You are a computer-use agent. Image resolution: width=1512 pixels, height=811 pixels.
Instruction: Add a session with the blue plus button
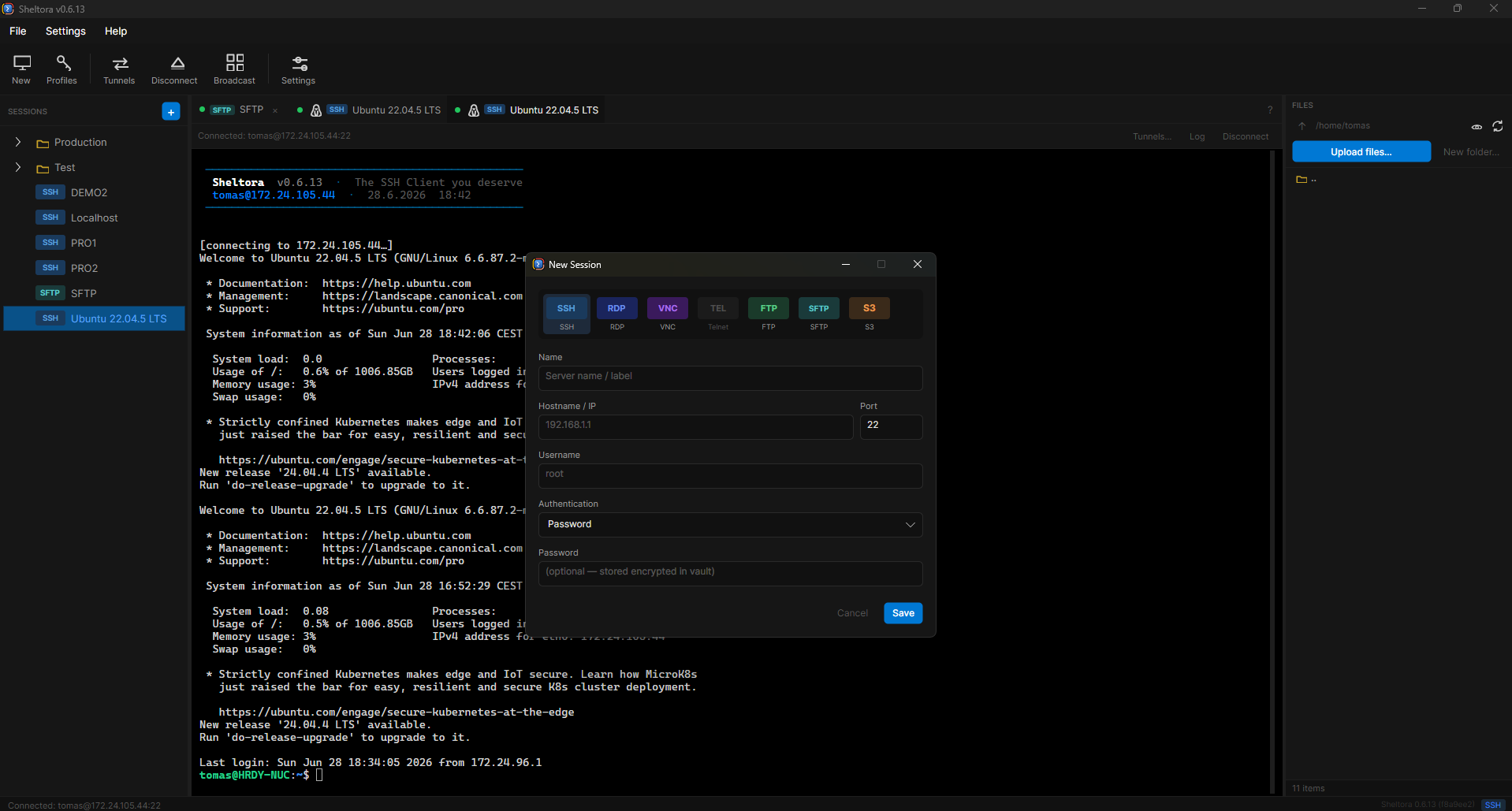[171, 111]
